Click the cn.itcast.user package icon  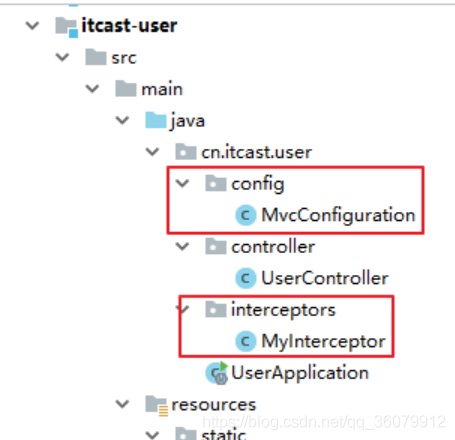186,152
